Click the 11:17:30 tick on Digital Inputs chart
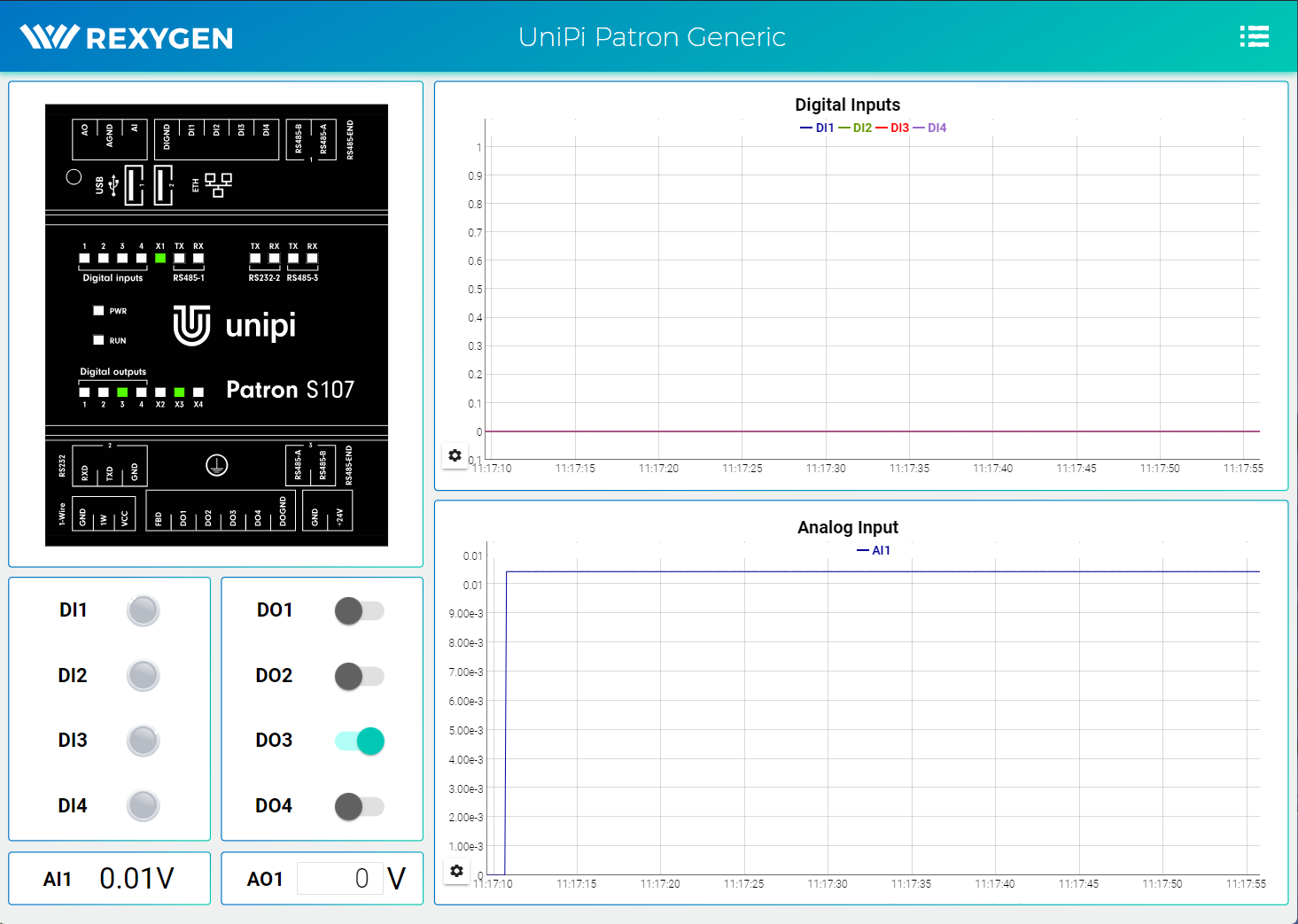Viewport: 1298px width, 924px height. click(x=826, y=469)
